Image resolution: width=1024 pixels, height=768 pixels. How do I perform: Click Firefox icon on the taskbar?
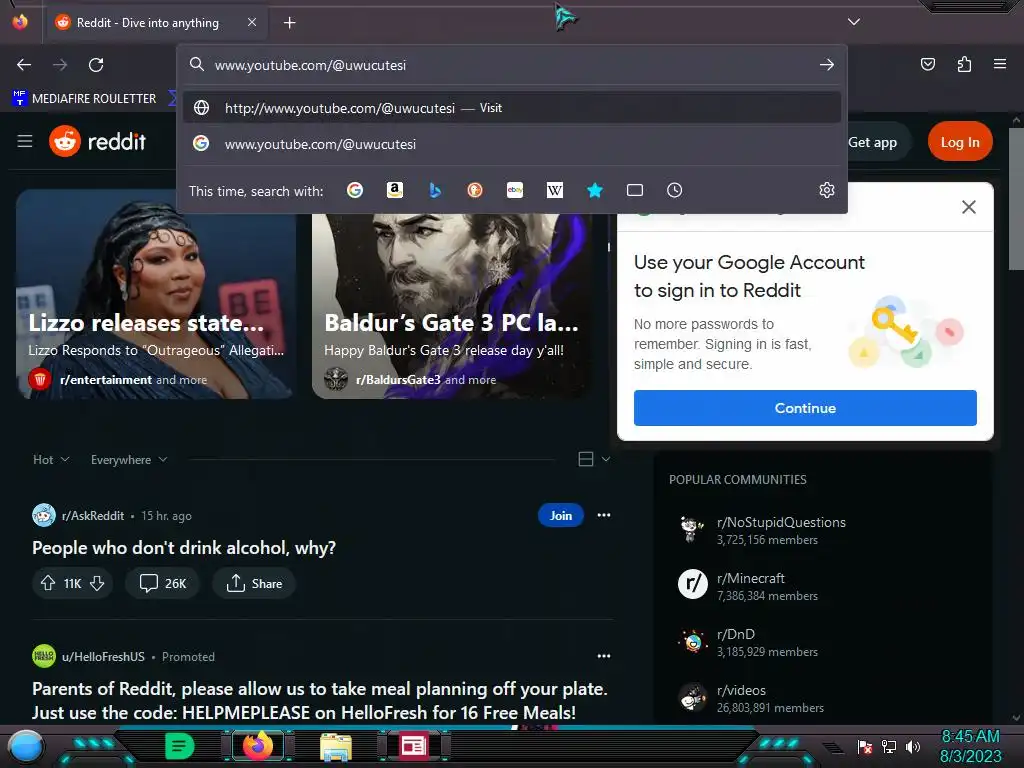258,746
